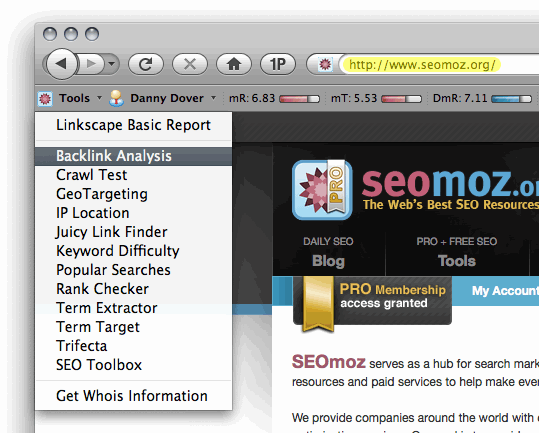Close the window with red traffic light
Screen dimensions: 539x433
pyautogui.click(x=50, y=34)
